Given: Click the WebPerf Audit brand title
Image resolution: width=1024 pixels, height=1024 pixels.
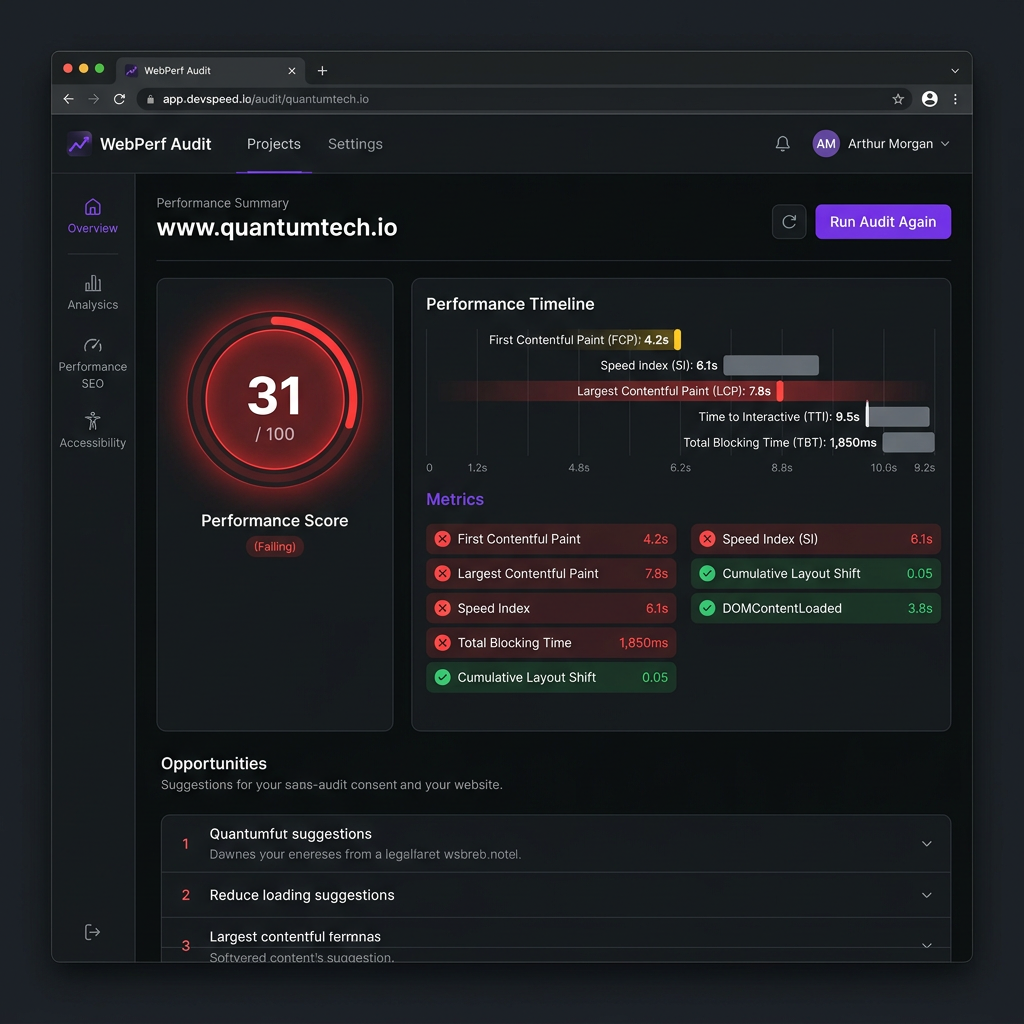Looking at the screenshot, I should [x=155, y=144].
